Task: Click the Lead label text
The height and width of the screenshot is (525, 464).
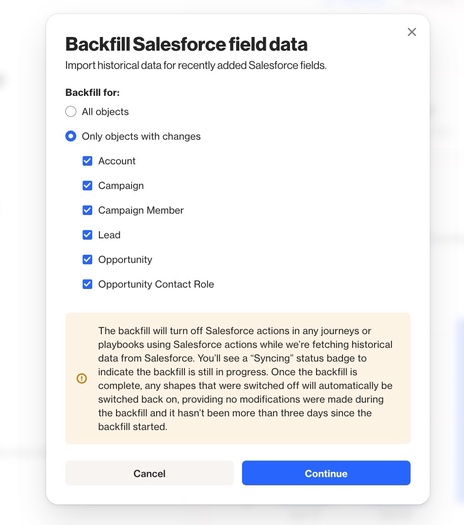Action: [x=109, y=235]
